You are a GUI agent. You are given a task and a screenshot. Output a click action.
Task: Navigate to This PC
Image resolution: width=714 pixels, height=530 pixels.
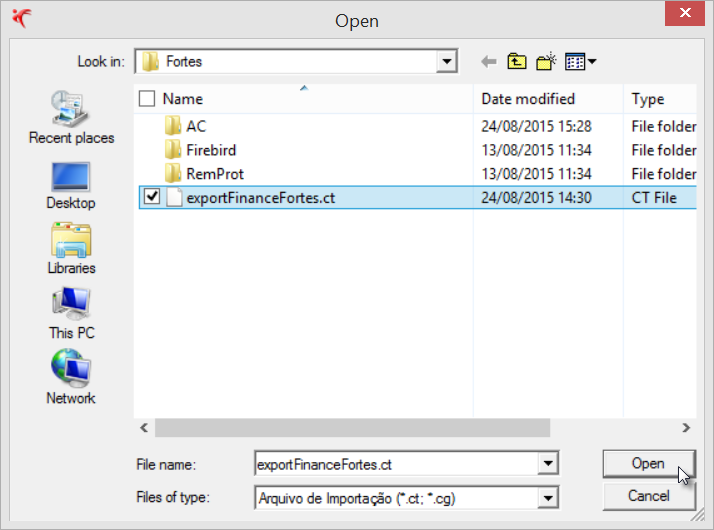71,313
